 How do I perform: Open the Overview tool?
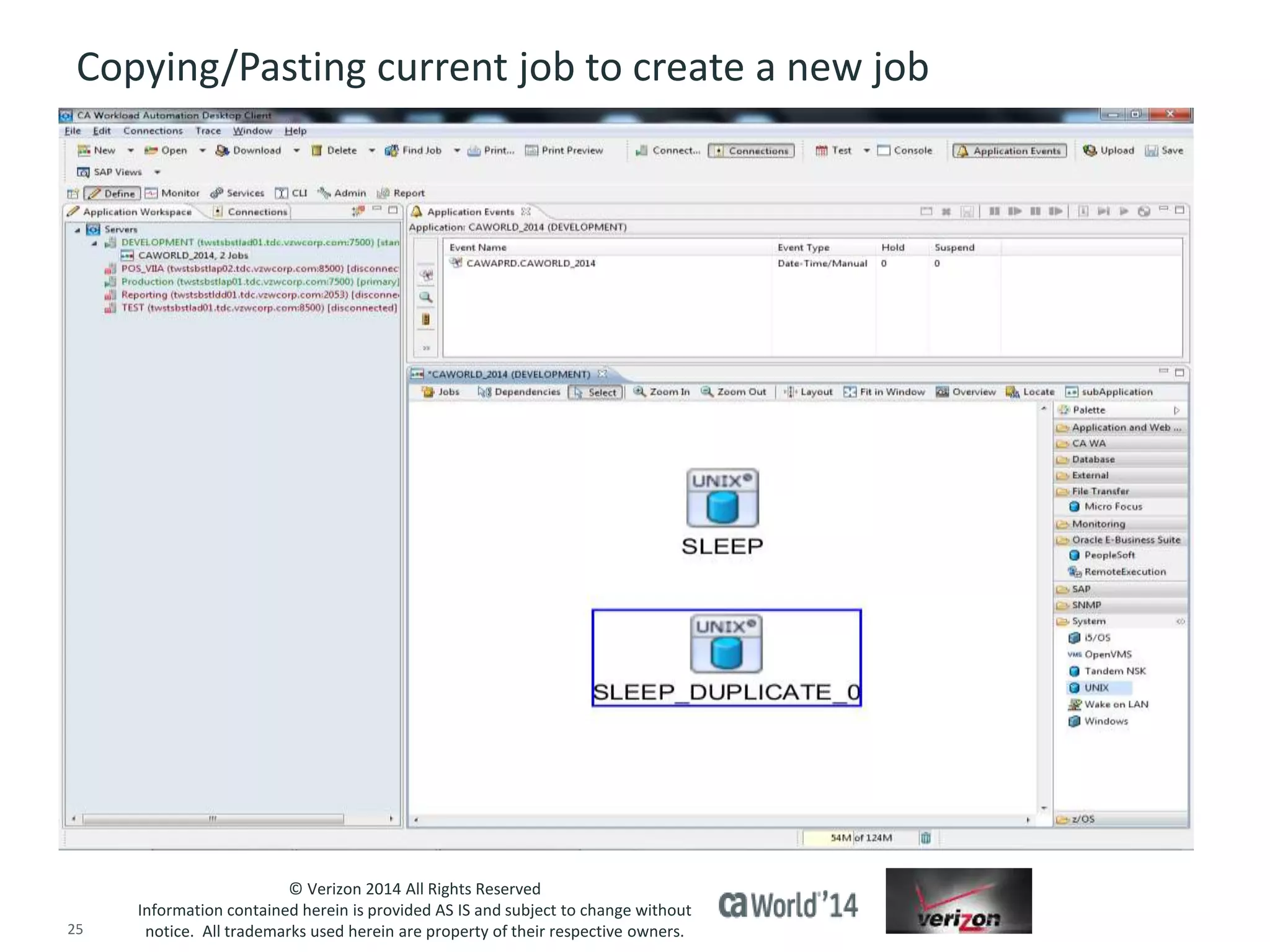pyautogui.click(x=966, y=392)
